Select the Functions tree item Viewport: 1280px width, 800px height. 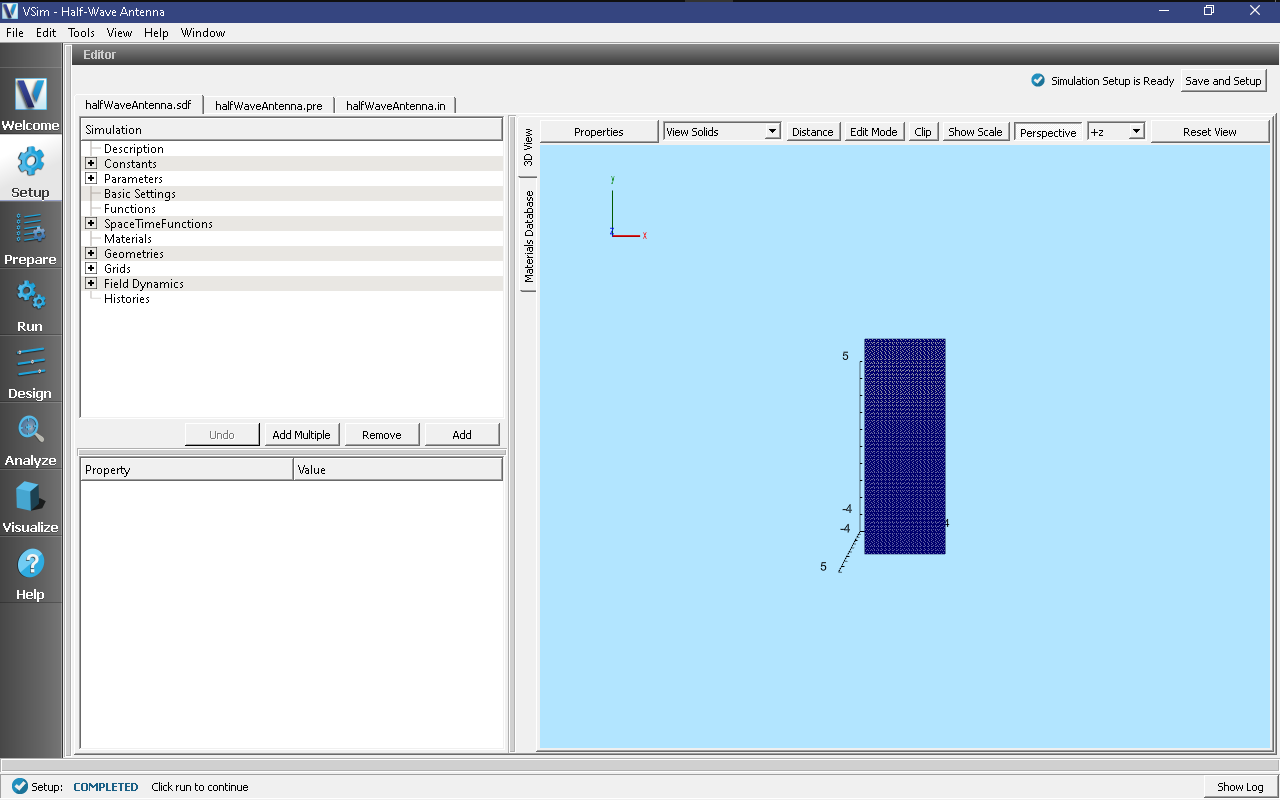tap(130, 208)
